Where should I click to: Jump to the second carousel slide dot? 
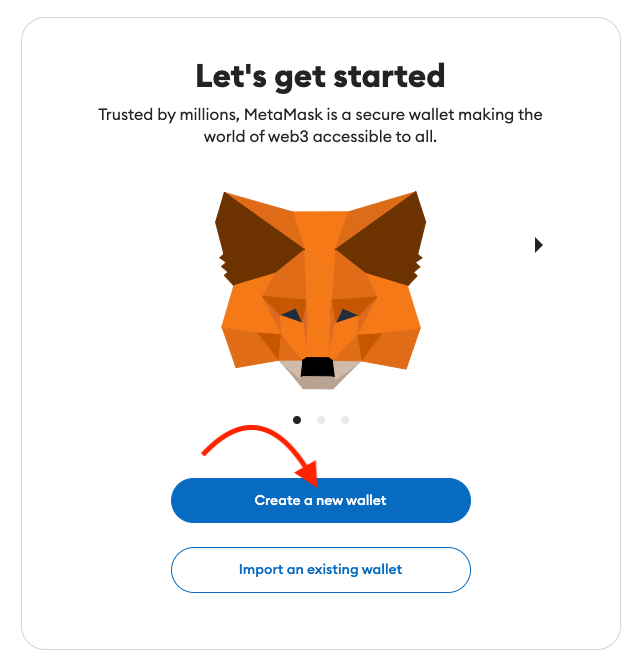pos(321,420)
